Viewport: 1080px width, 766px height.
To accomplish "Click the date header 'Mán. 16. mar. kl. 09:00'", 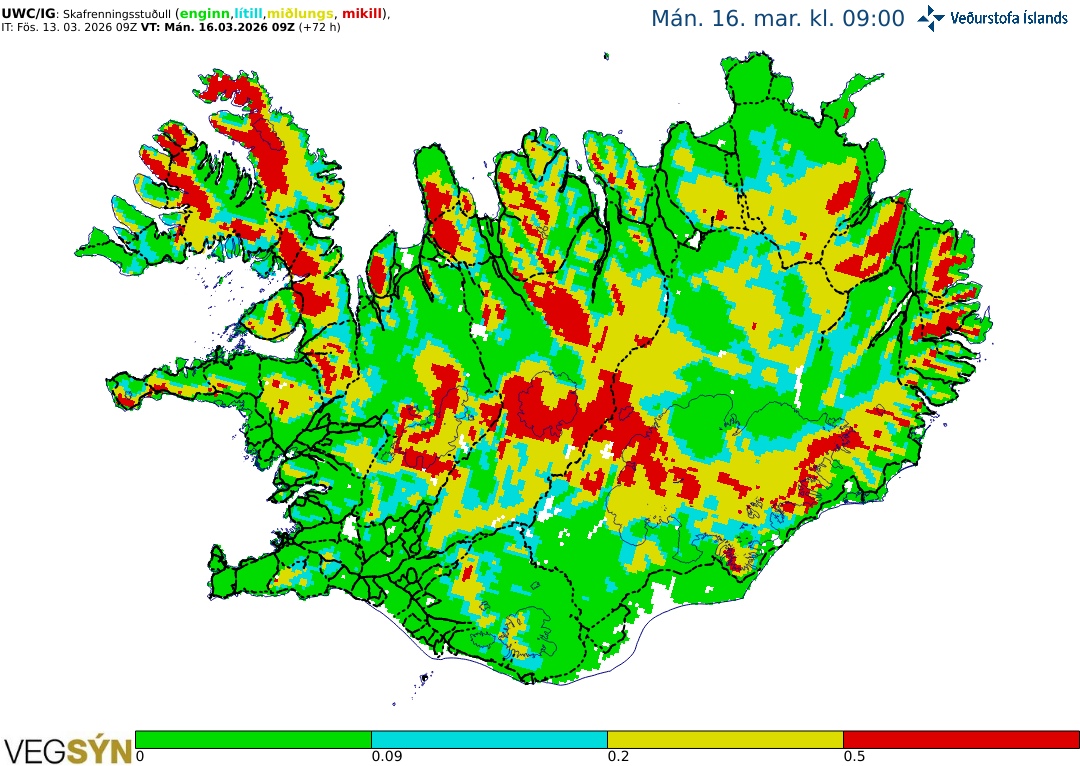I will tap(778, 19).
